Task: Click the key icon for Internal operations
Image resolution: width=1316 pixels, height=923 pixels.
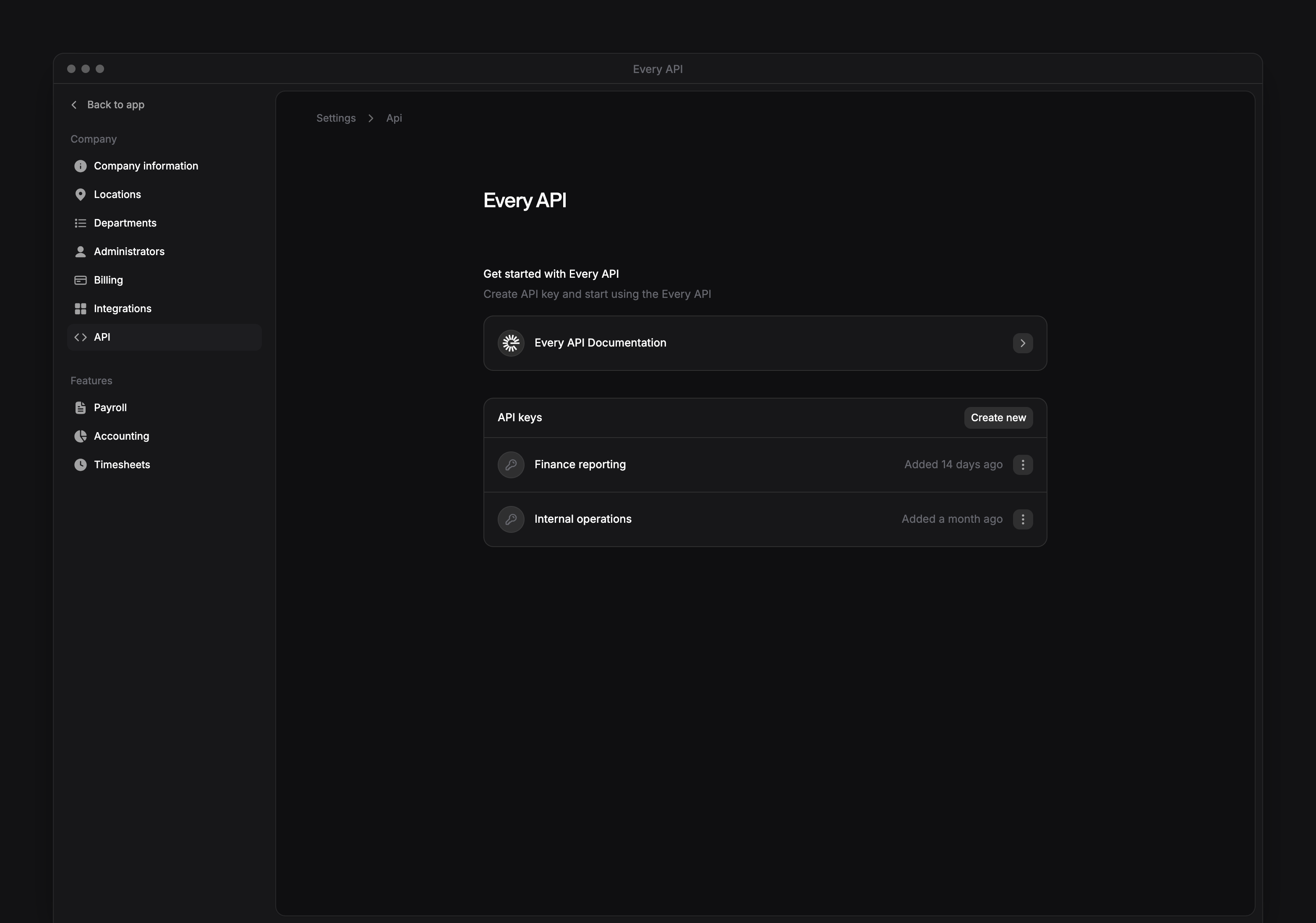Action: click(511, 519)
